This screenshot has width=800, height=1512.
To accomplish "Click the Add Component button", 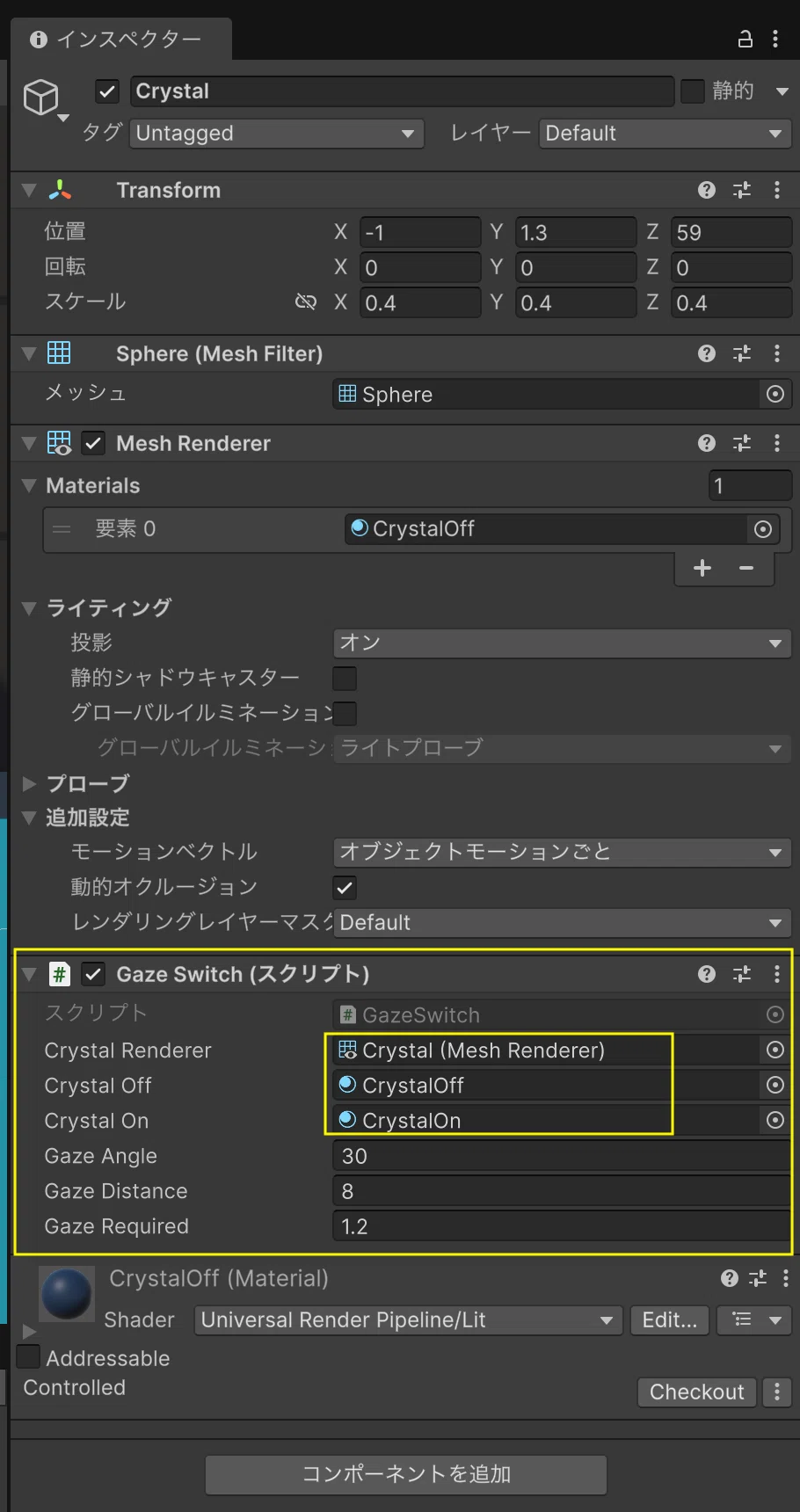I will [x=406, y=1474].
